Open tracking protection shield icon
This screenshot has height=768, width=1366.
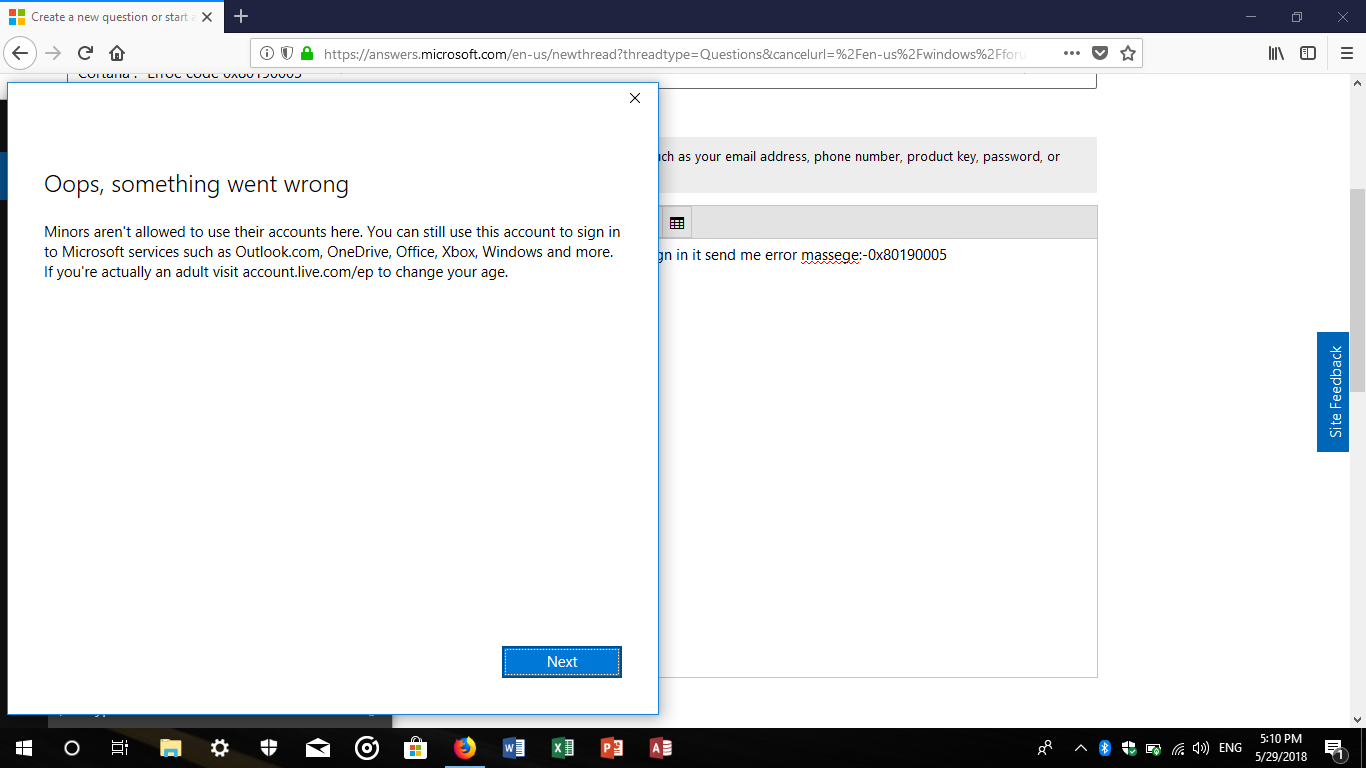coord(287,54)
